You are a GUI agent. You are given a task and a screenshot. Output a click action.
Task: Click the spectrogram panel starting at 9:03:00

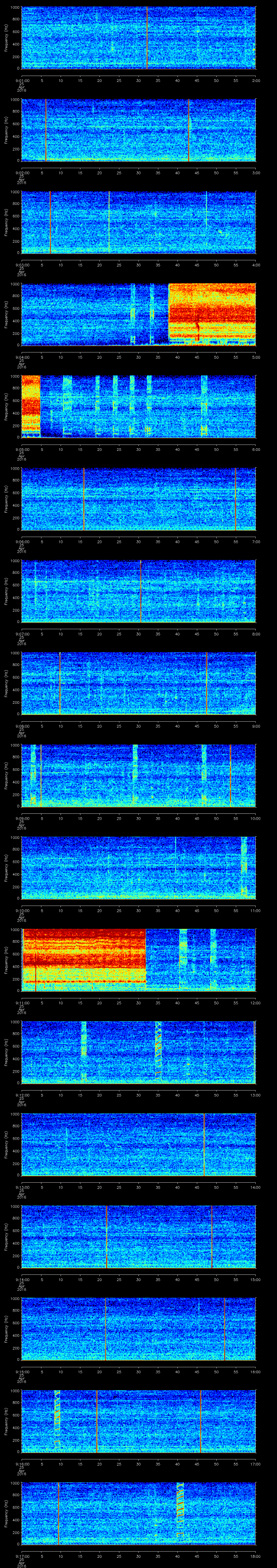[138, 222]
